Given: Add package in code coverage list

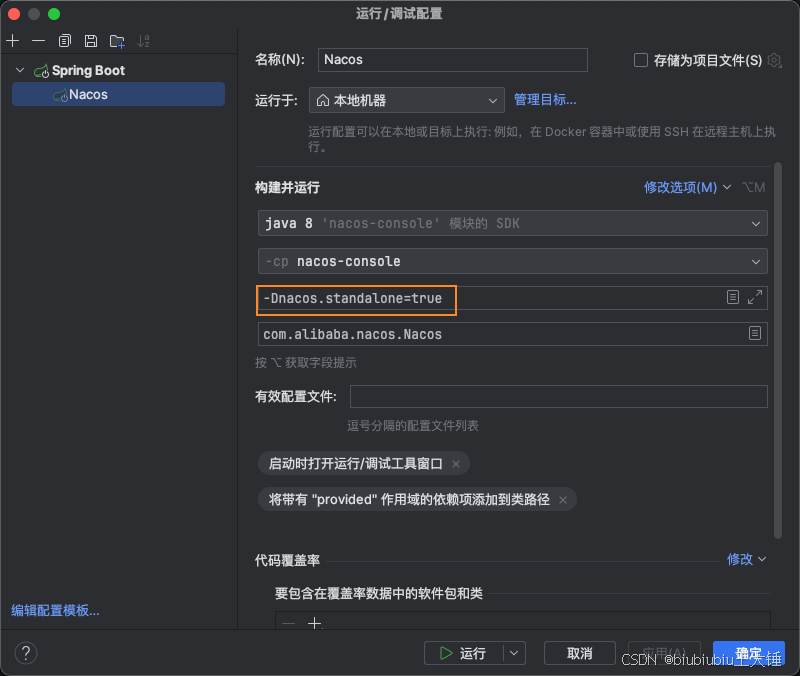Looking at the screenshot, I should 315,623.
